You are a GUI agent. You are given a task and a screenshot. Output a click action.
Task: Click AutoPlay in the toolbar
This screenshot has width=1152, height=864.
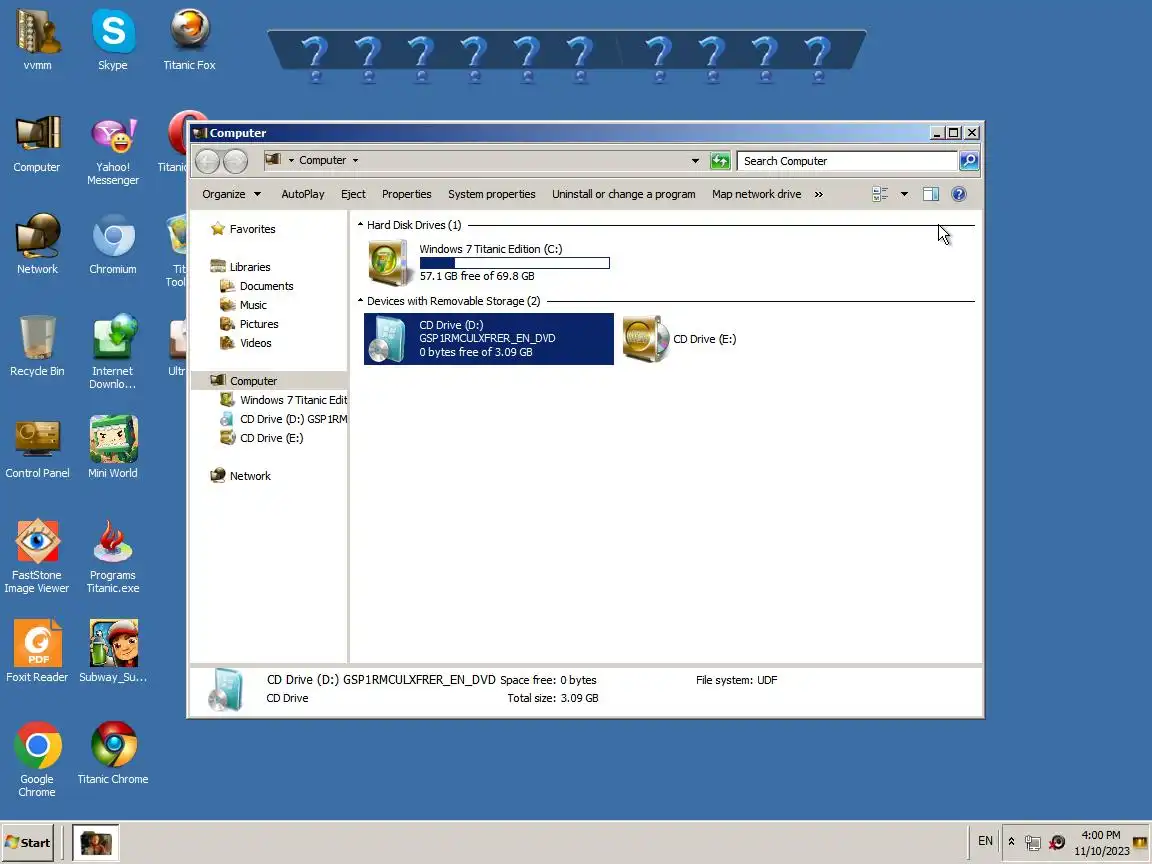tap(303, 194)
